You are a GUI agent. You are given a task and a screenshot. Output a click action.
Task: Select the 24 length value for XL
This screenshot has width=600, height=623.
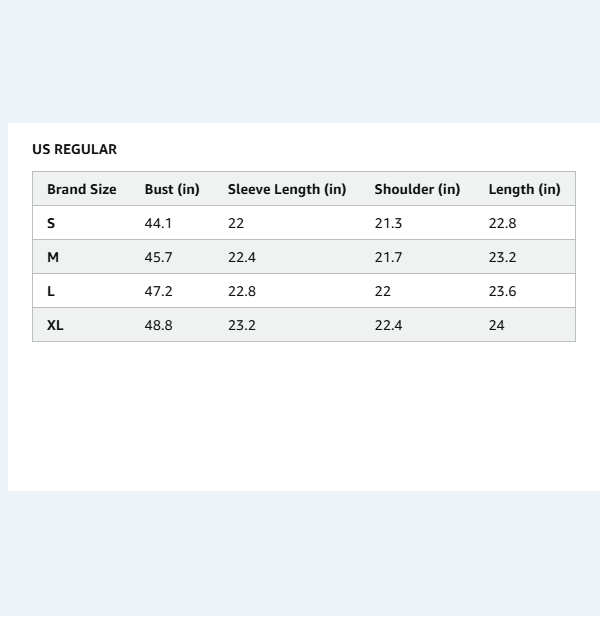(496, 325)
